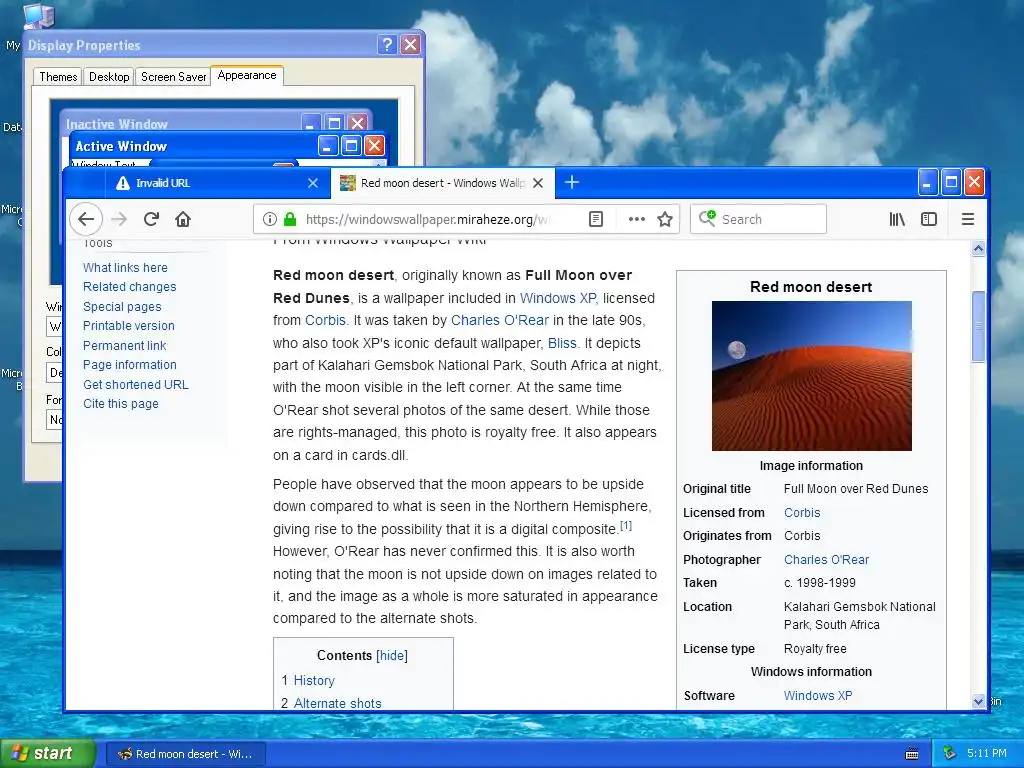
Task: Open the What links here link
Action: point(125,268)
